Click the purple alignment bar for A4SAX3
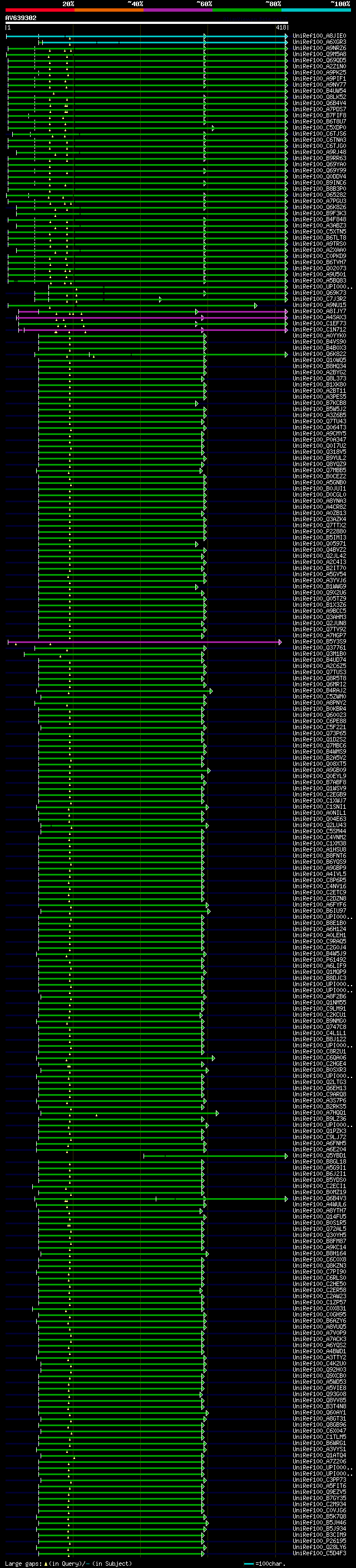The width and height of the screenshot is (356, 1568). [152, 318]
